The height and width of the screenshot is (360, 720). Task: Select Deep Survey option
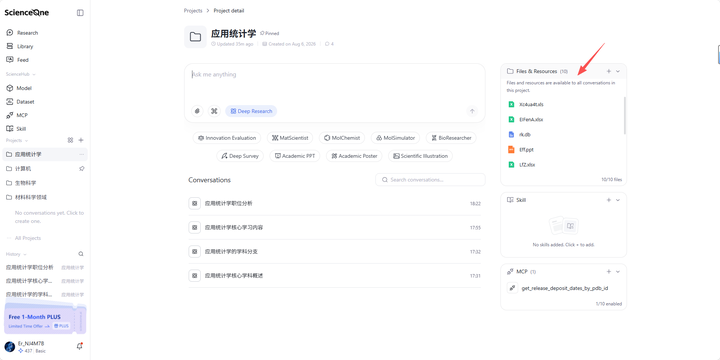(240, 156)
